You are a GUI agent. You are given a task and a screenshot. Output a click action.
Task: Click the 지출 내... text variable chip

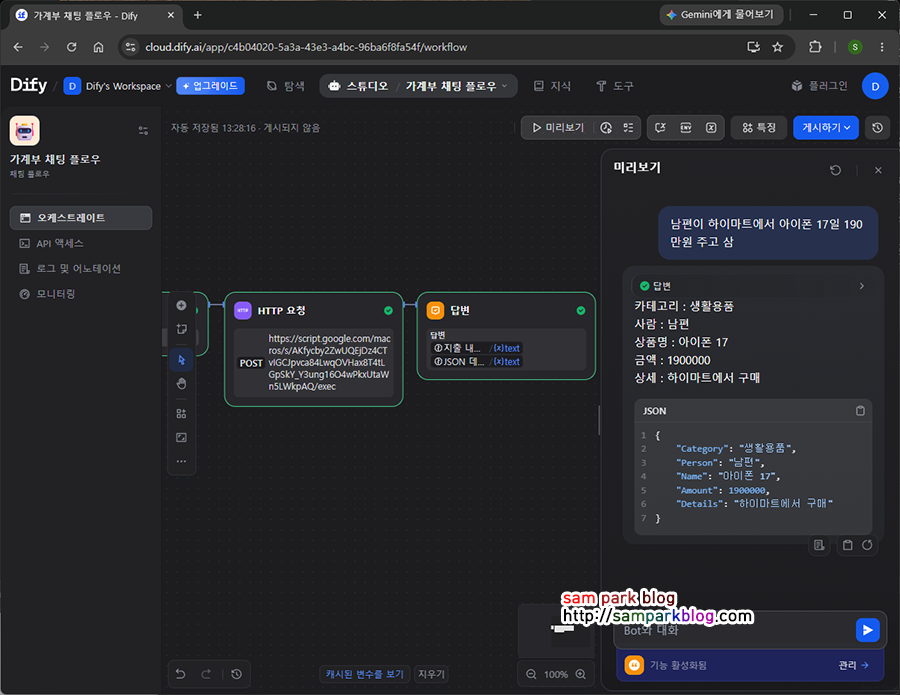tap(477, 348)
